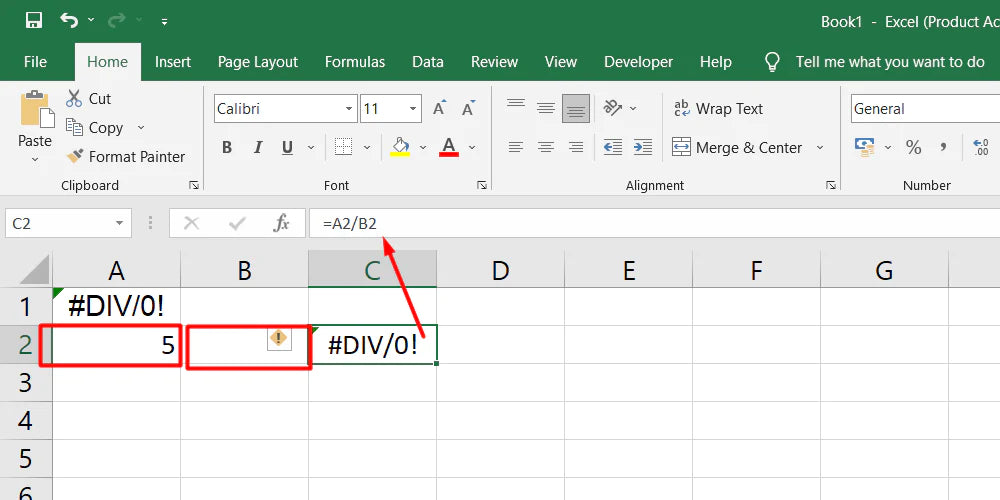Click the Increase Indent icon

[x=642, y=147]
